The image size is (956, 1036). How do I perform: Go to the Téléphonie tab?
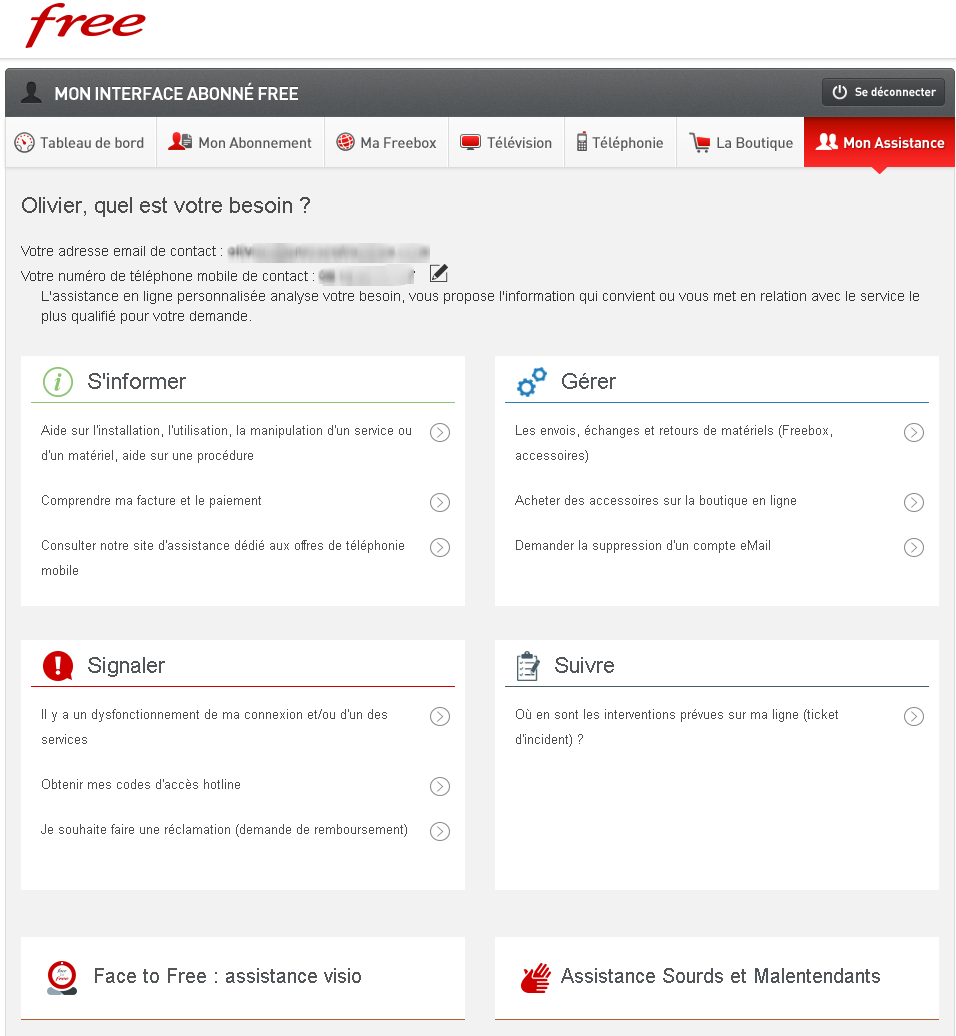click(620, 143)
